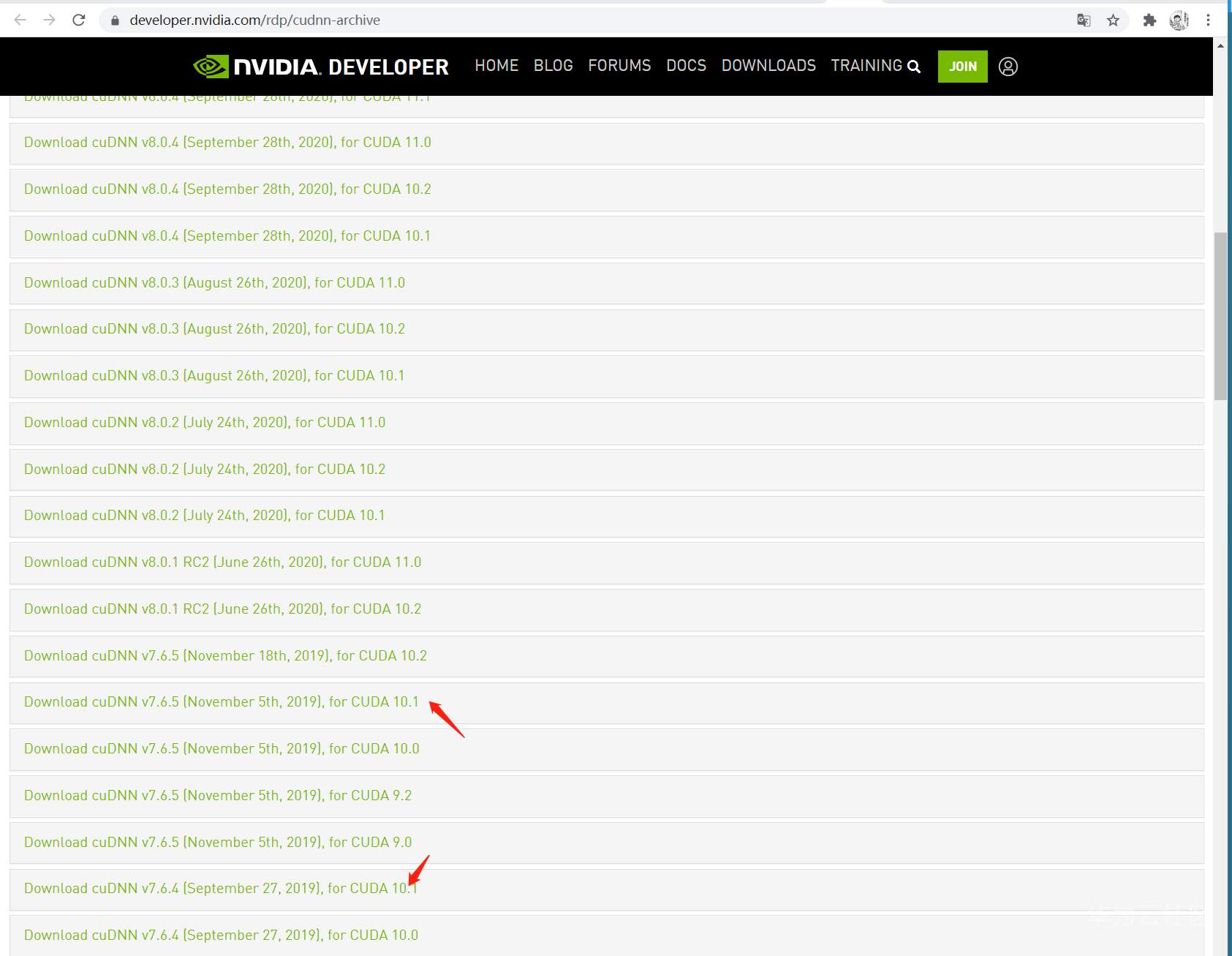Expand cuDNN v8.0.3 for CUDA 10.1
The height and width of the screenshot is (956, 1232).
(x=607, y=377)
